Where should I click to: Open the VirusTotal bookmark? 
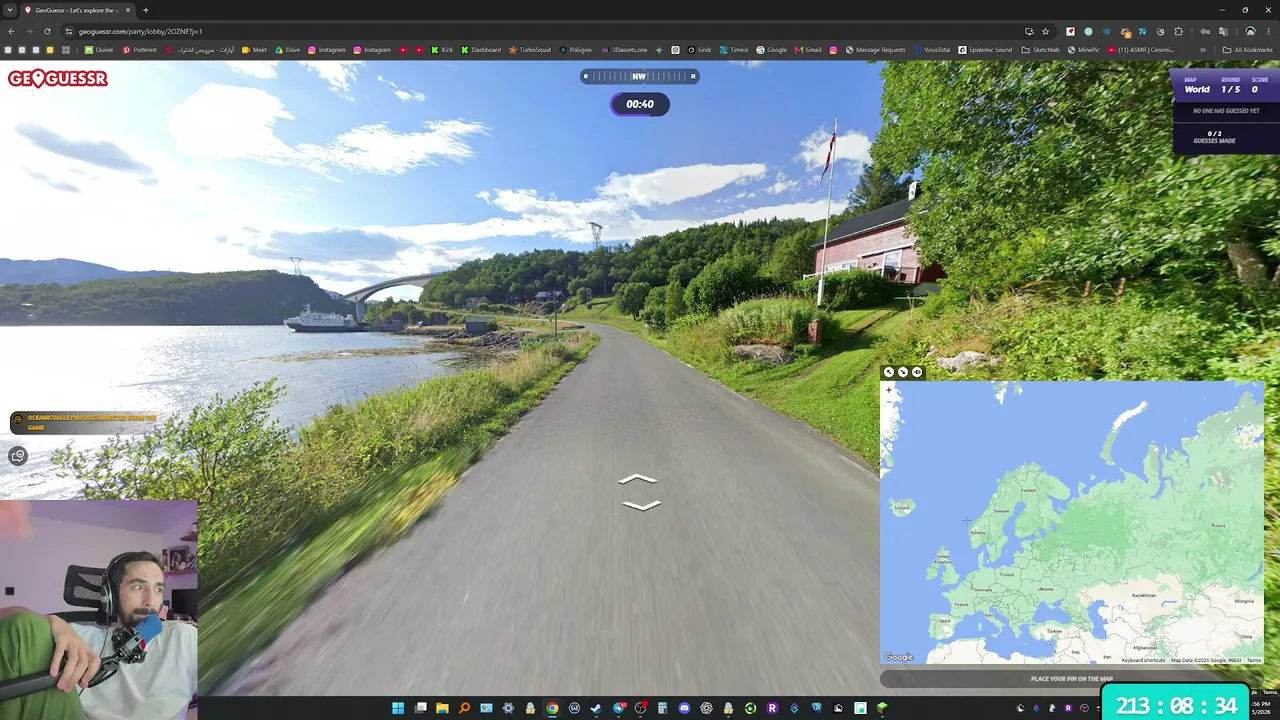pos(931,50)
